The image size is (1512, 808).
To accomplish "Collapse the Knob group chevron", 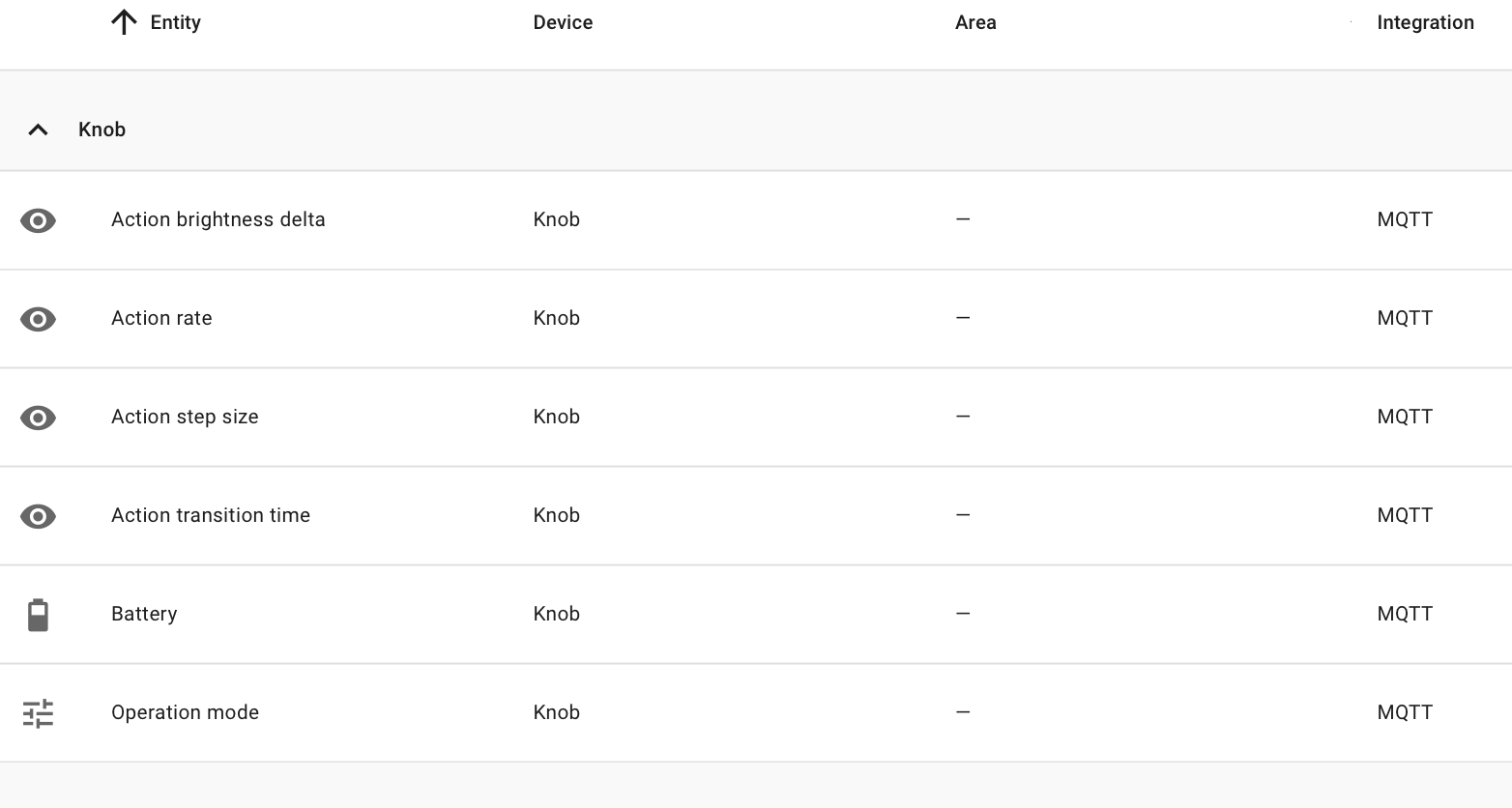I will pos(38,130).
